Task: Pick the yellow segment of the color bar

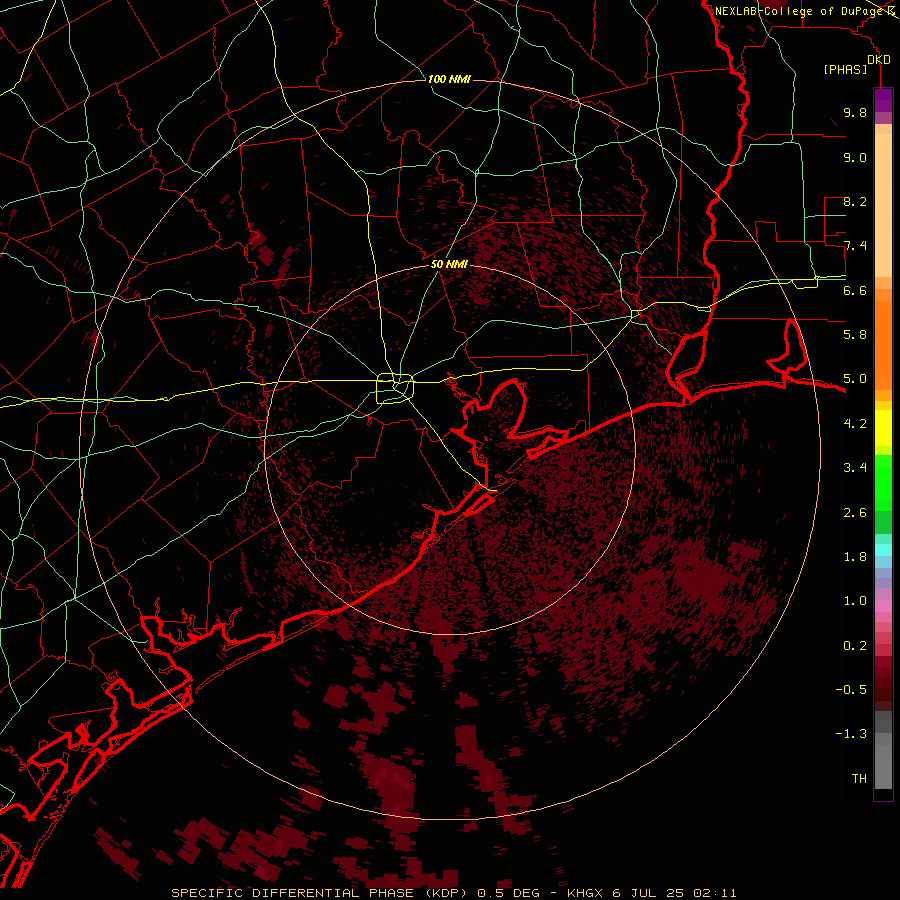Action: pyautogui.click(x=883, y=428)
